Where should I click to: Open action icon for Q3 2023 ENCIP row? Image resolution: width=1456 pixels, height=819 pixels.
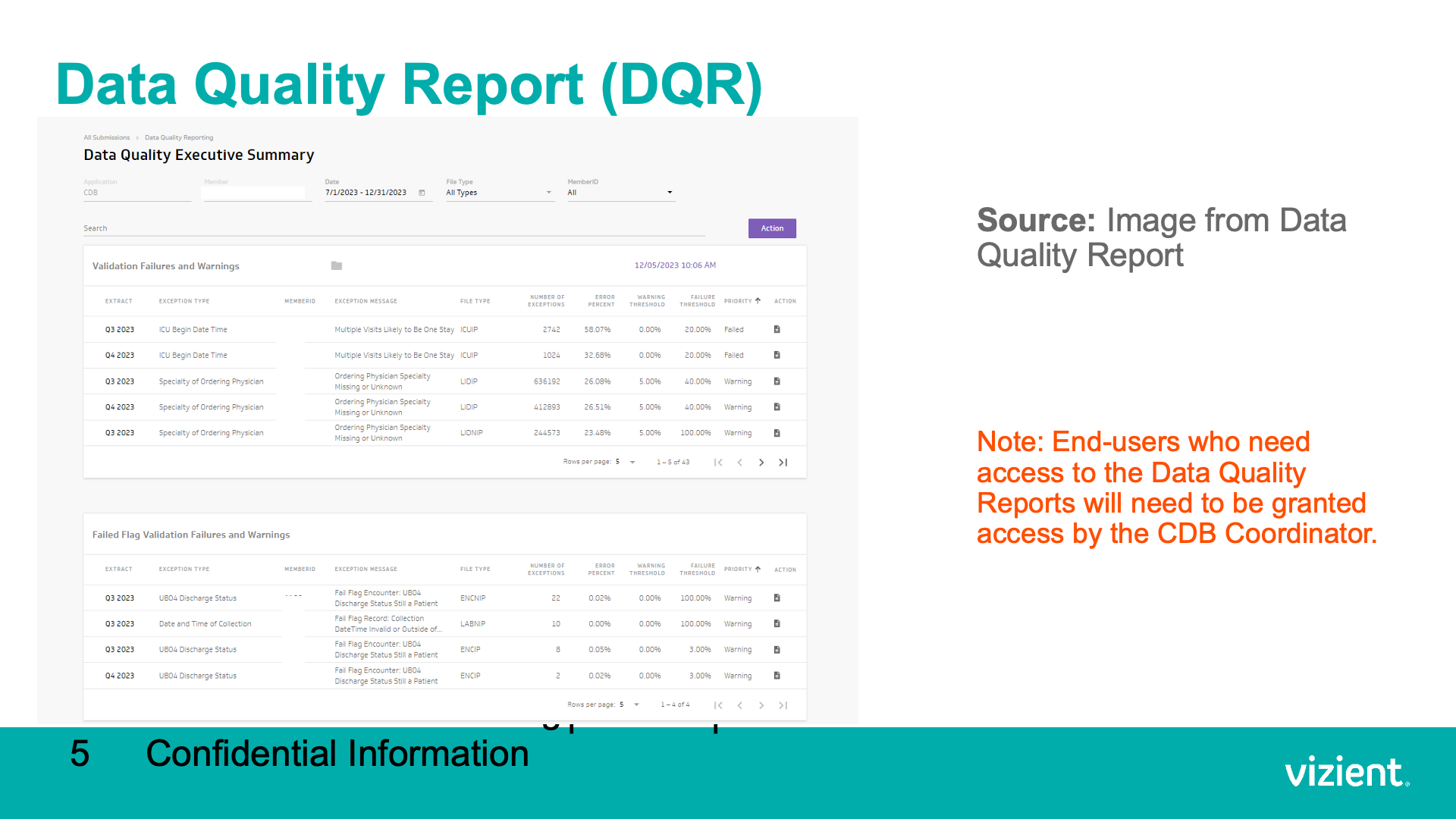point(777,650)
